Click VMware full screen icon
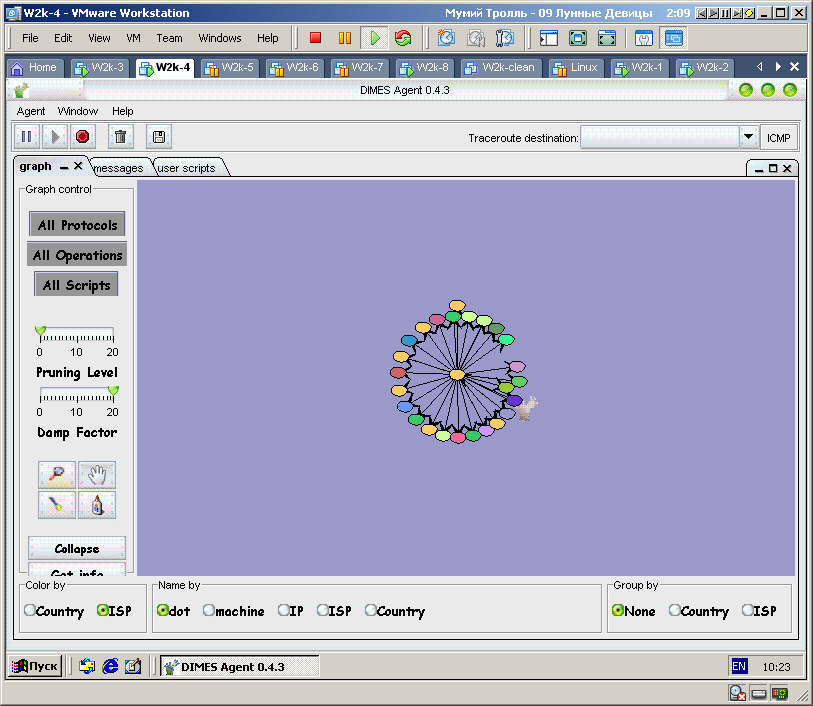813x706 pixels. 578,38
